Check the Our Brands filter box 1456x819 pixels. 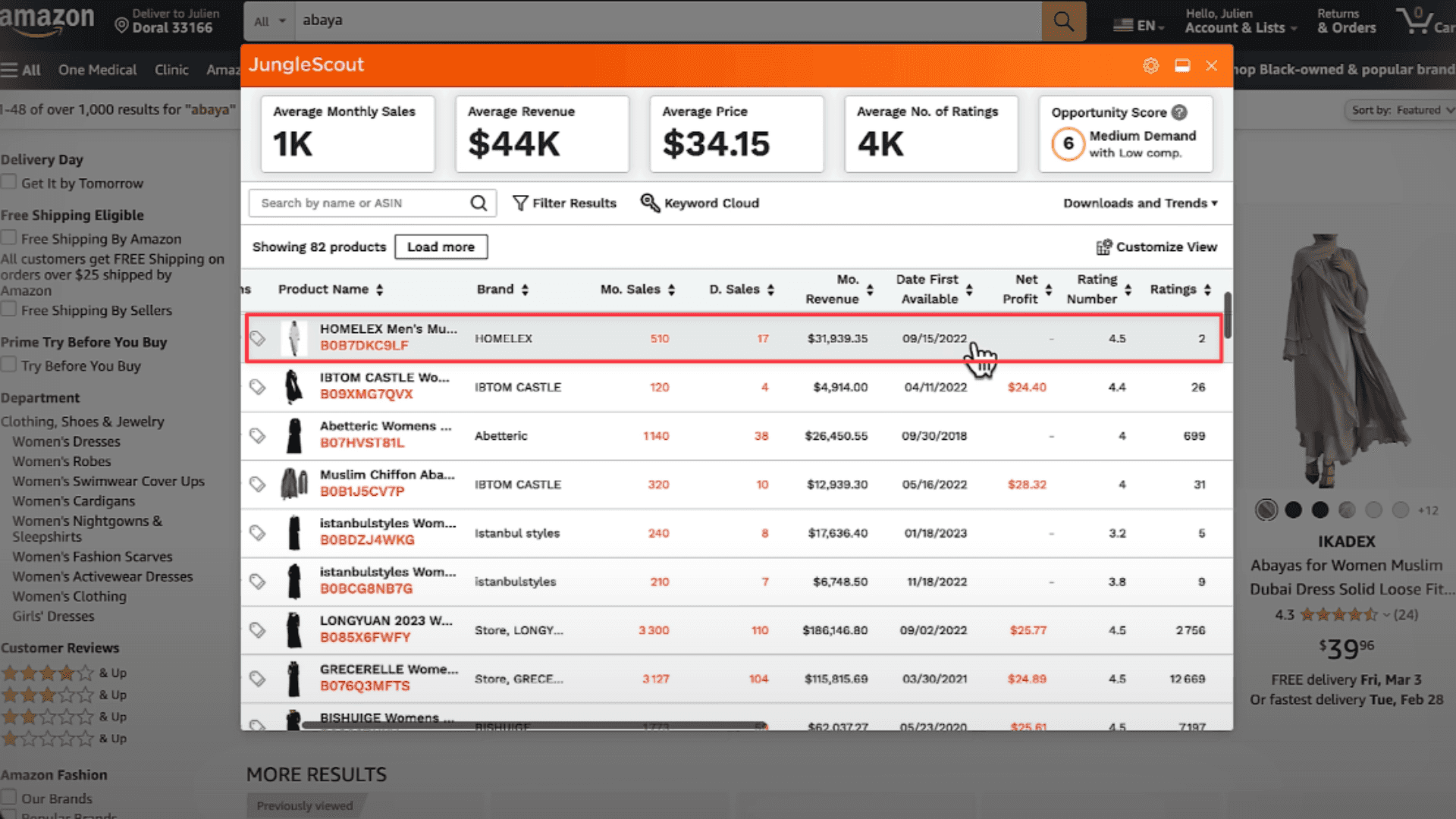pos(9,798)
